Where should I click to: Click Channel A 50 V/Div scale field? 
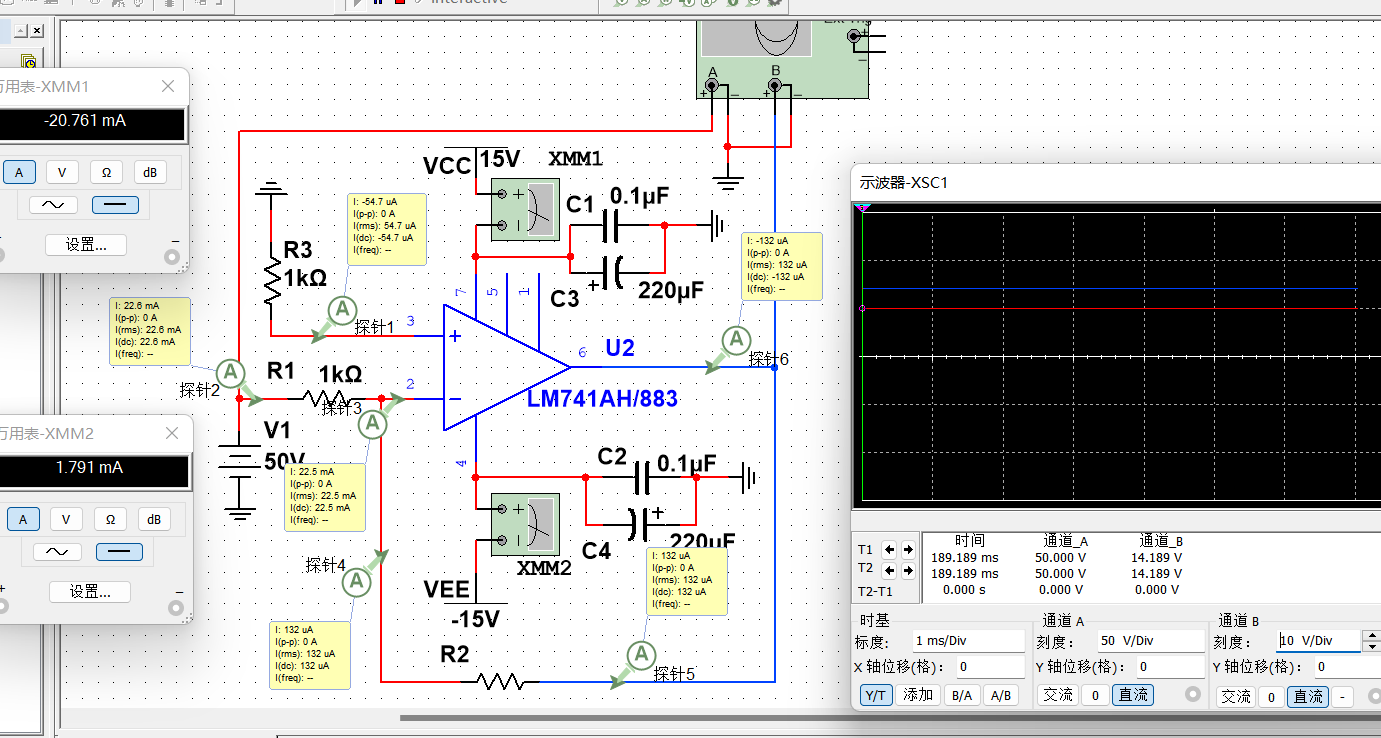(x=1150, y=641)
